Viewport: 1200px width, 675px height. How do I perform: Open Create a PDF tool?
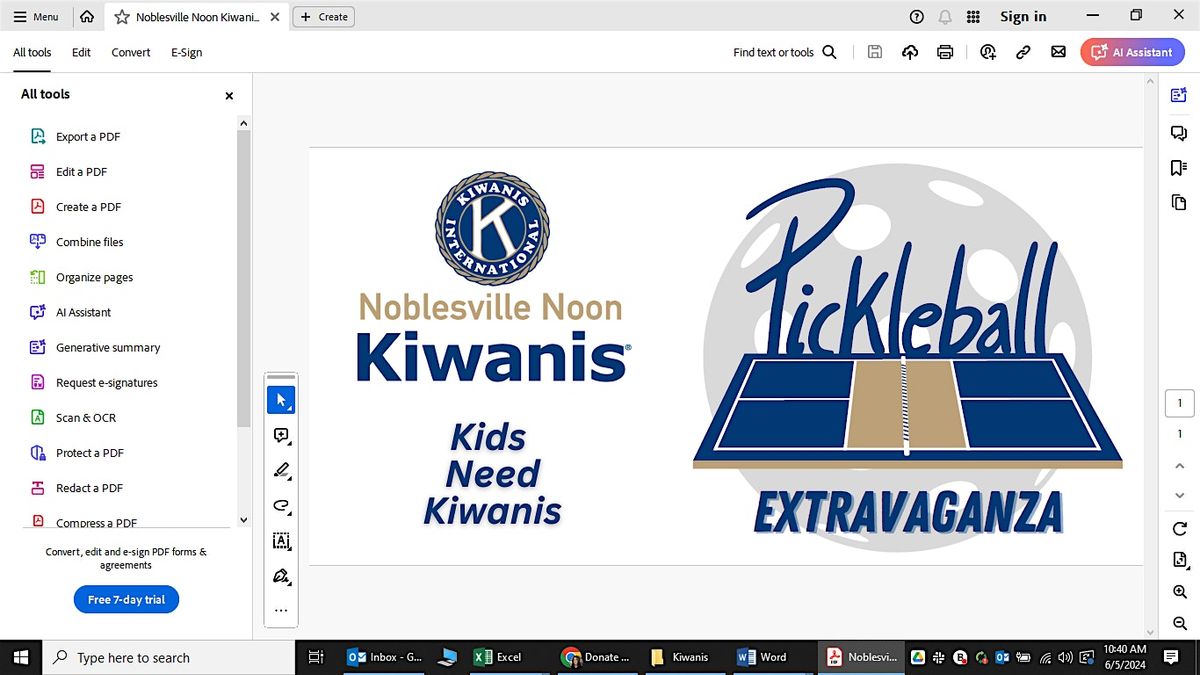[x=88, y=207]
